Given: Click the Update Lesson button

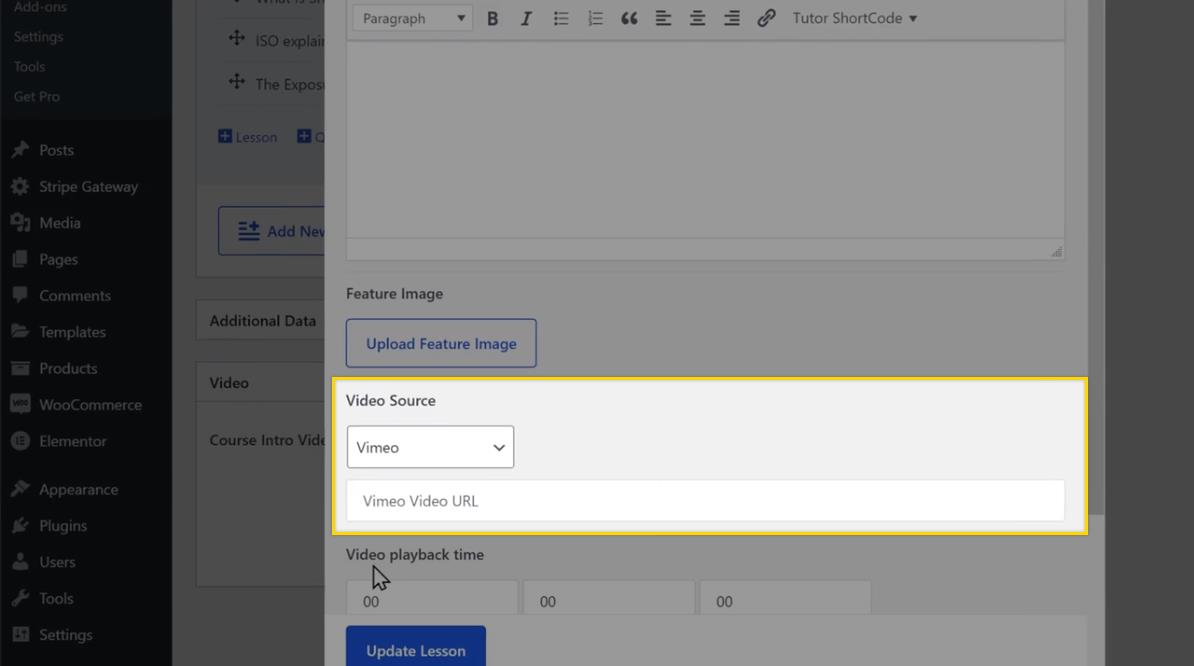Looking at the screenshot, I should tap(416, 650).
